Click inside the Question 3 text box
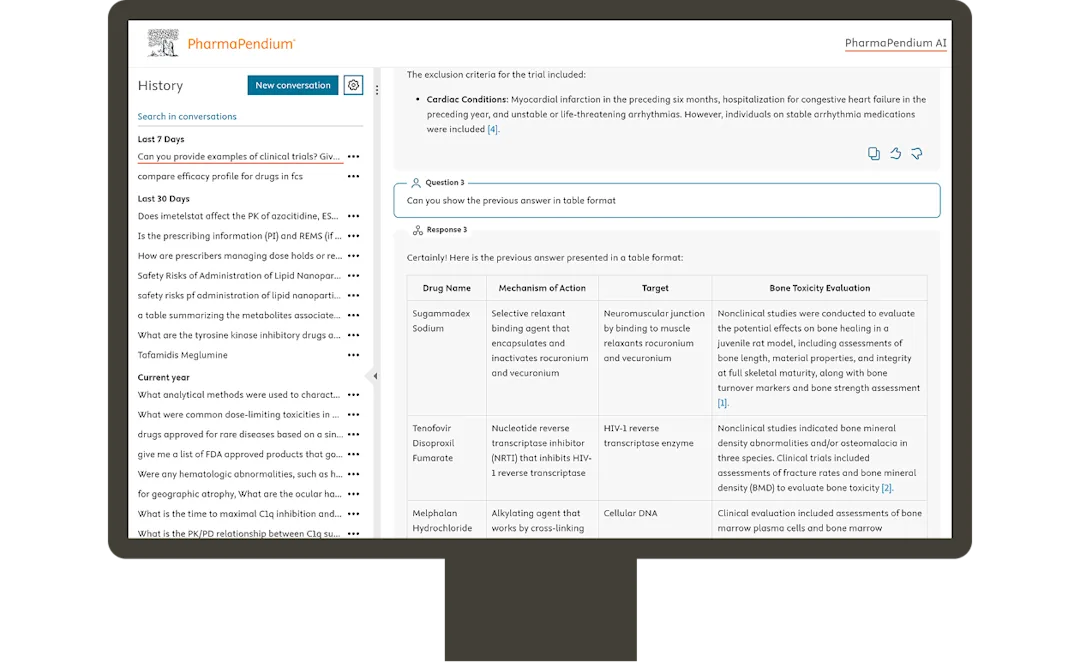Screen dimensions: 1080x662 click(x=670, y=200)
